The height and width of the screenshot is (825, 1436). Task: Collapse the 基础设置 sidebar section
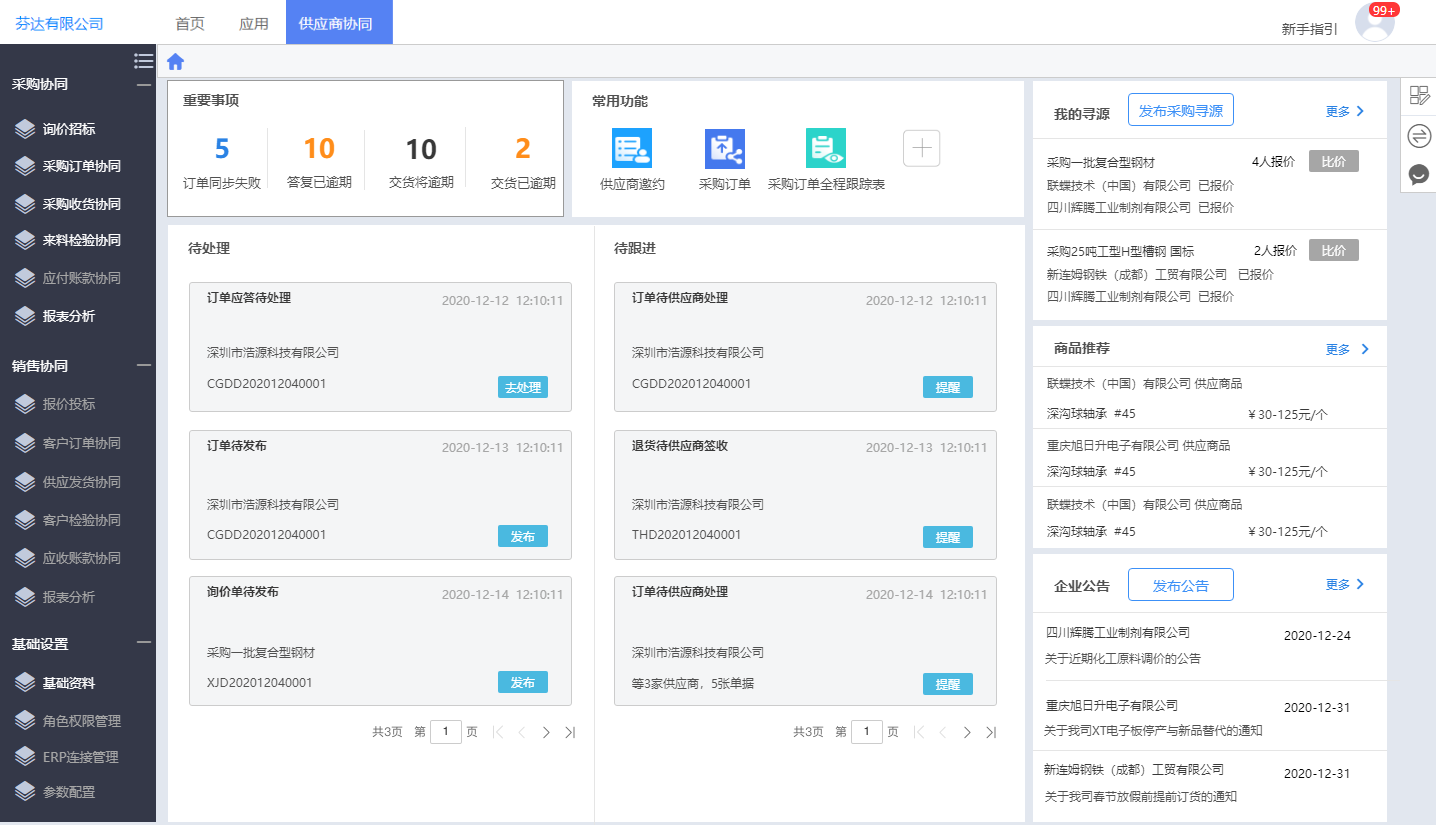pos(144,643)
